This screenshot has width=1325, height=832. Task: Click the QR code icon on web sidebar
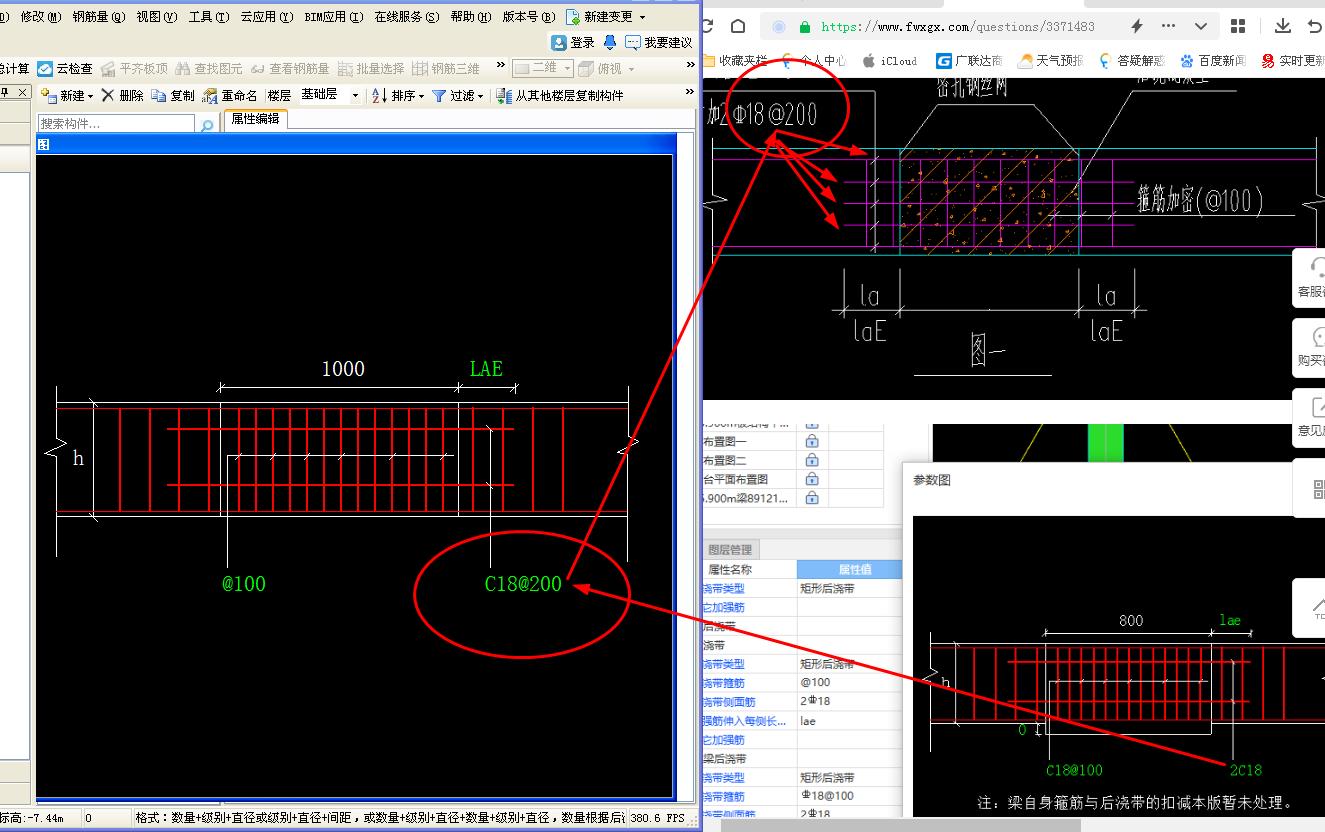tap(1318, 489)
